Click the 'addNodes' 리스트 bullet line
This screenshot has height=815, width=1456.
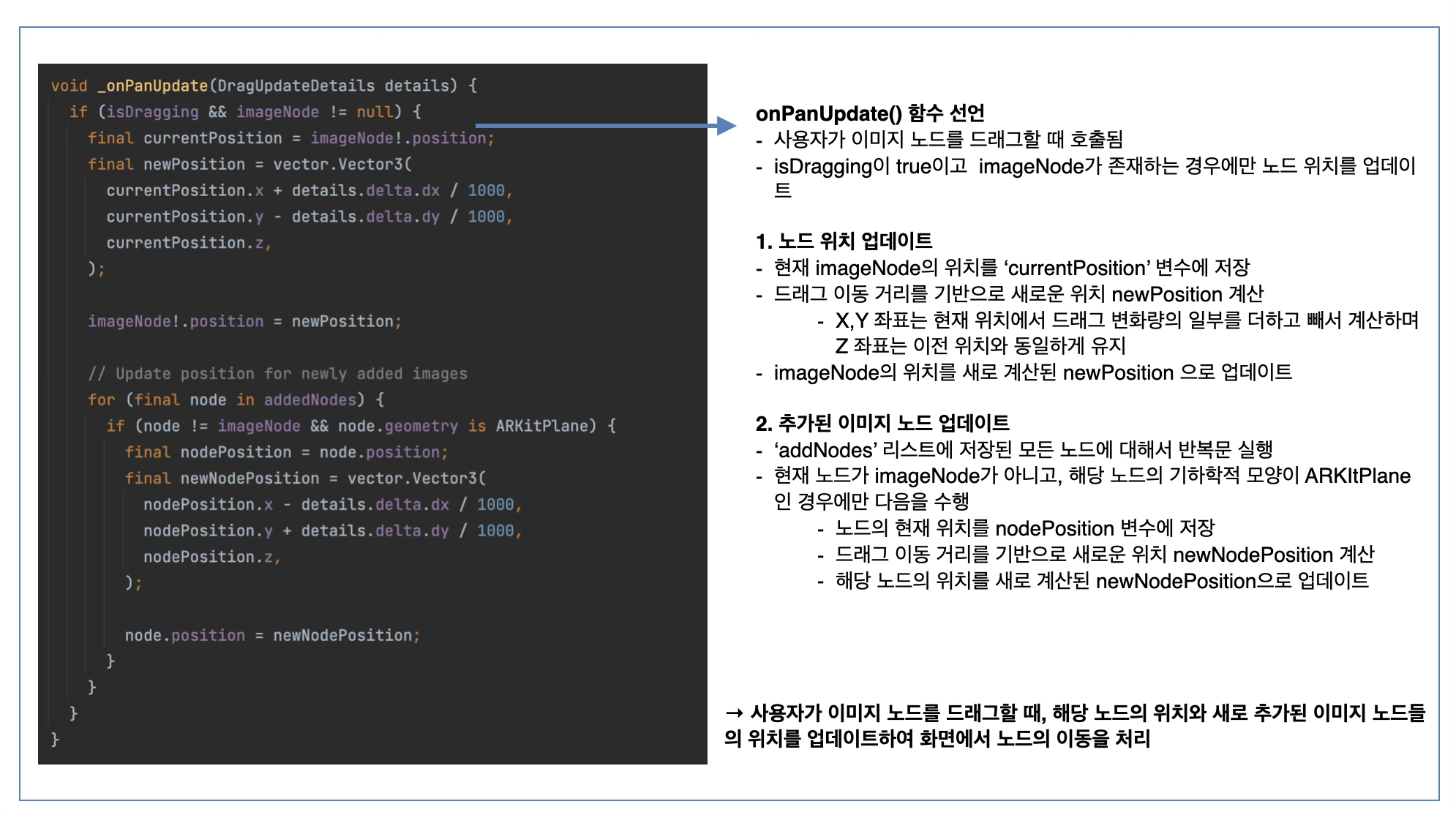click(x=1023, y=449)
